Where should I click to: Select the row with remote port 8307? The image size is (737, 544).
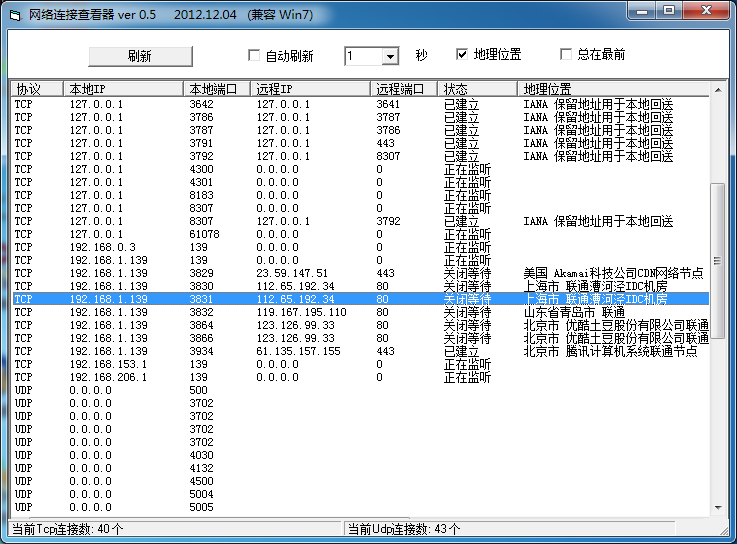click(x=361, y=156)
